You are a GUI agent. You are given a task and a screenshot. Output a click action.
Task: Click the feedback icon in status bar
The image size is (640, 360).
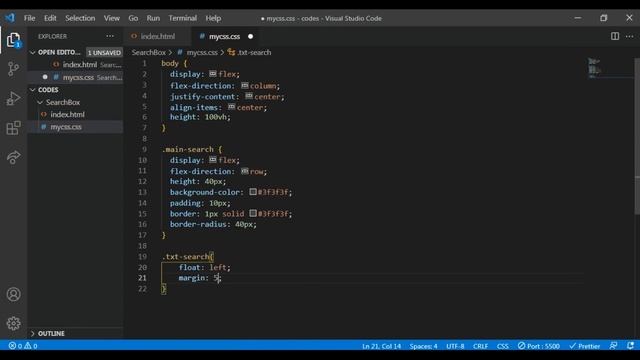[613, 346]
